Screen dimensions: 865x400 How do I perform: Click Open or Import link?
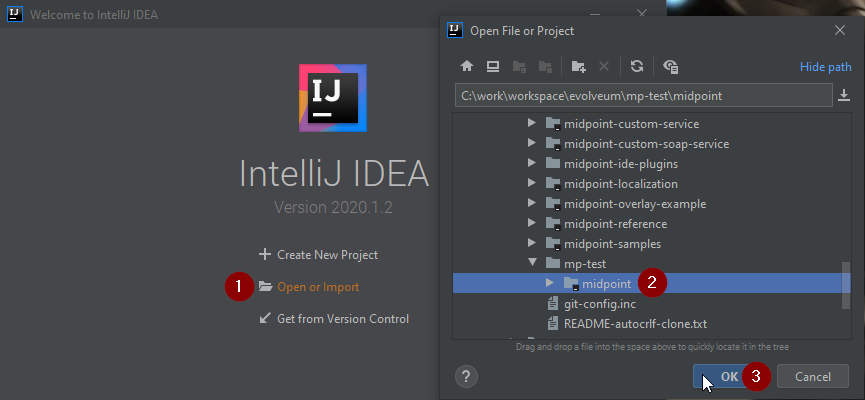pos(318,287)
